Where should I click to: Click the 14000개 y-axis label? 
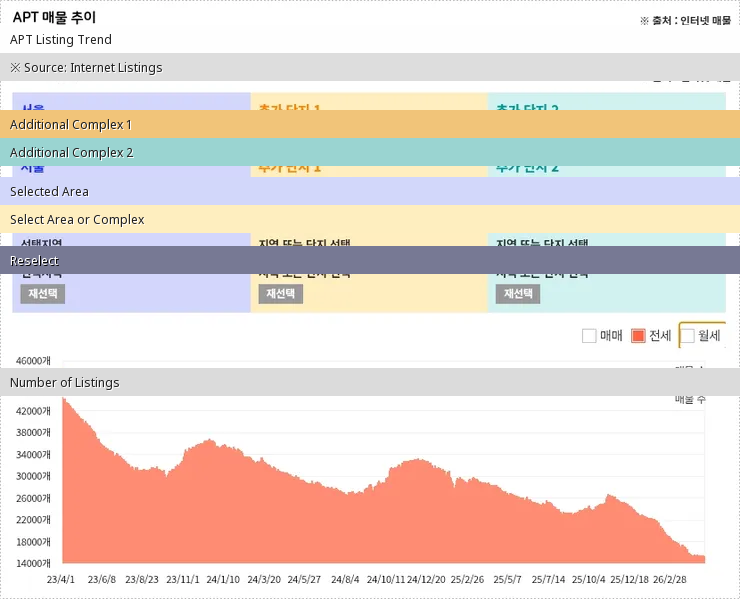(34, 564)
